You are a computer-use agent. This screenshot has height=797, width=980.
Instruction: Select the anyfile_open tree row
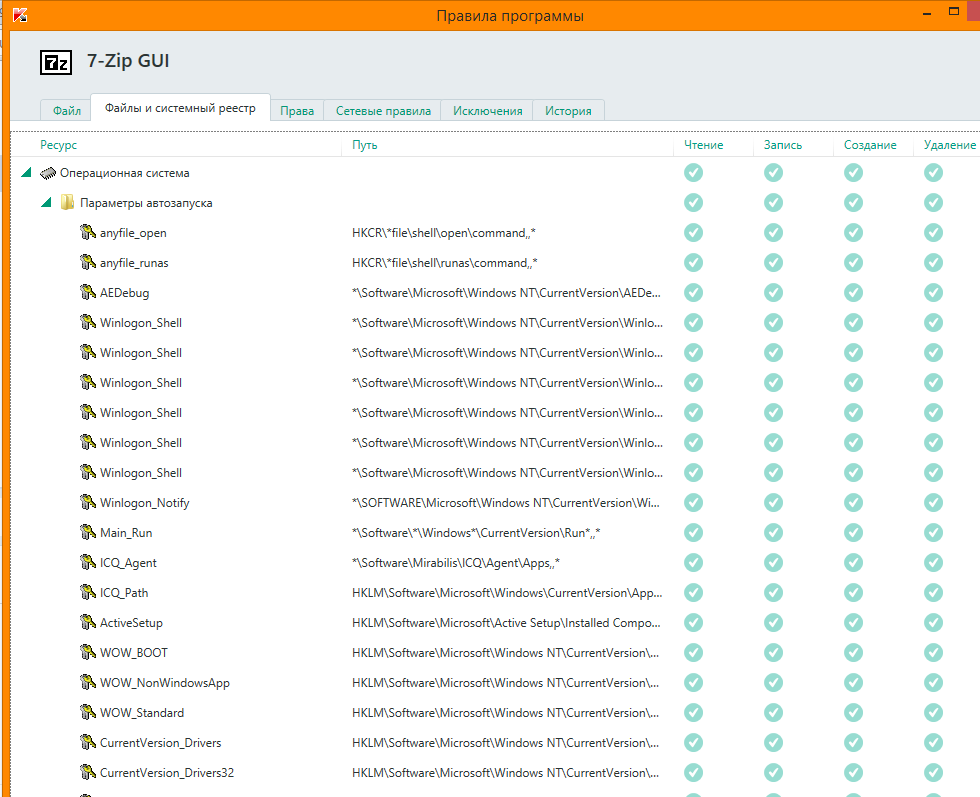tap(494, 233)
